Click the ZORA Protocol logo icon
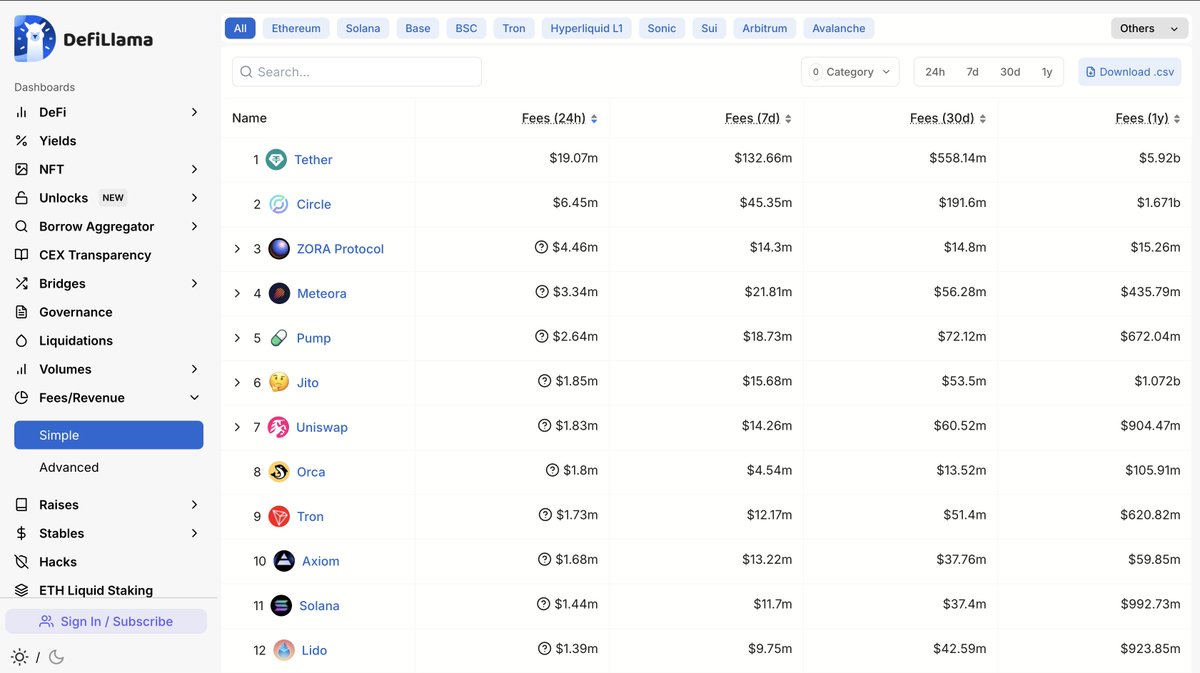Image resolution: width=1200 pixels, height=673 pixels. [279, 249]
